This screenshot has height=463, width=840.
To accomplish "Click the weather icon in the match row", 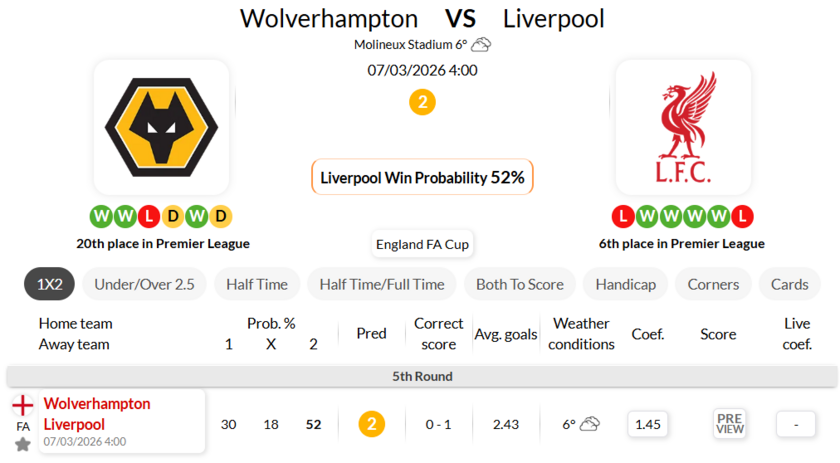I will click(x=590, y=424).
